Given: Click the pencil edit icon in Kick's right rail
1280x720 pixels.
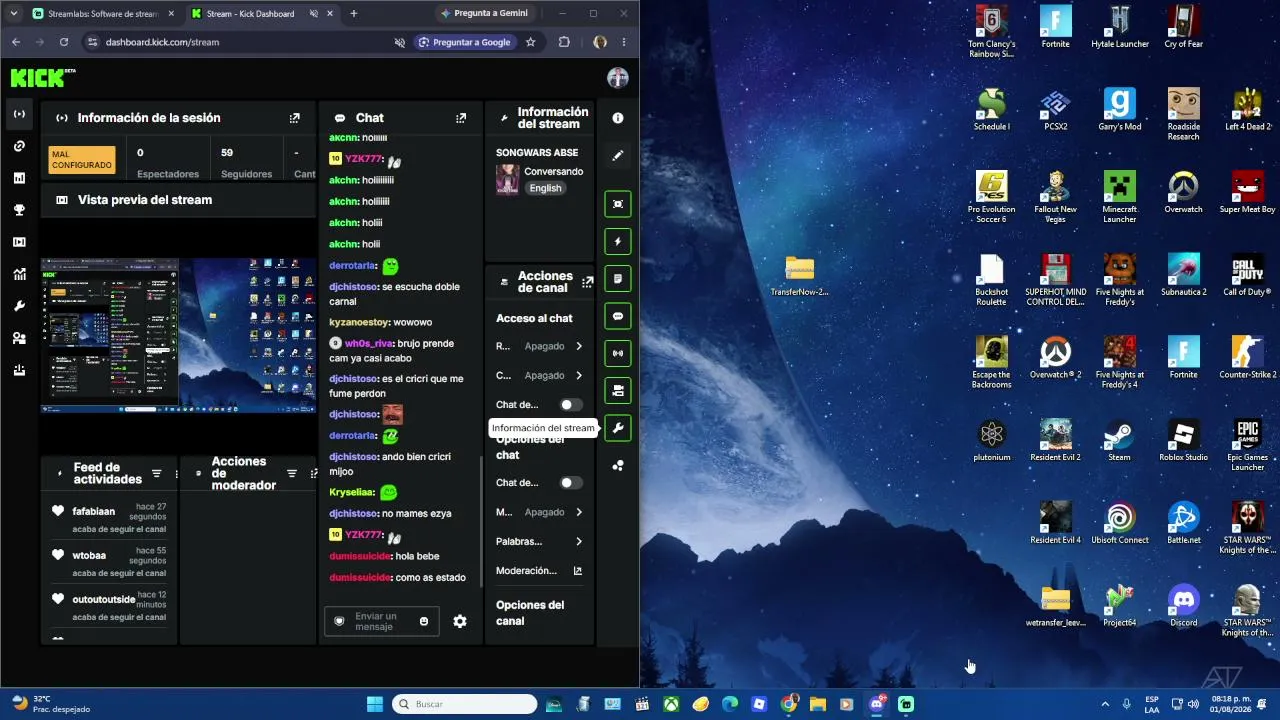Looking at the screenshot, I should tap(618, 156).
